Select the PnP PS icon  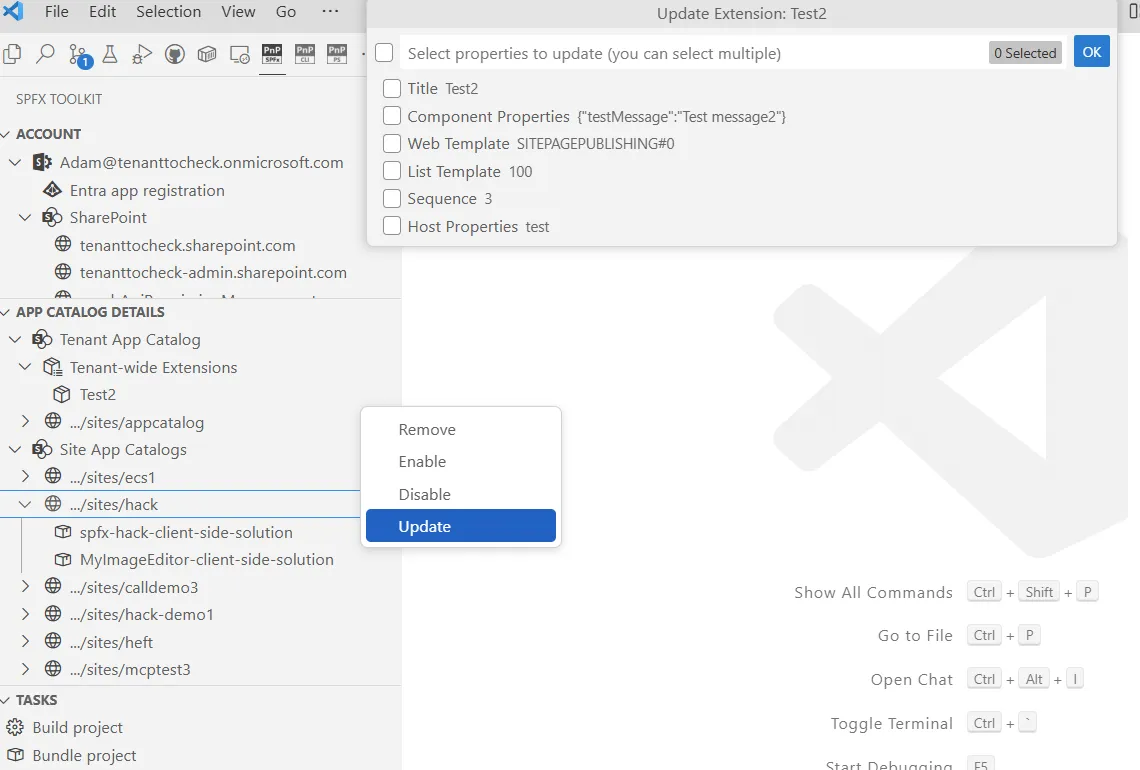pyautogui.click(x=337, y=54)
